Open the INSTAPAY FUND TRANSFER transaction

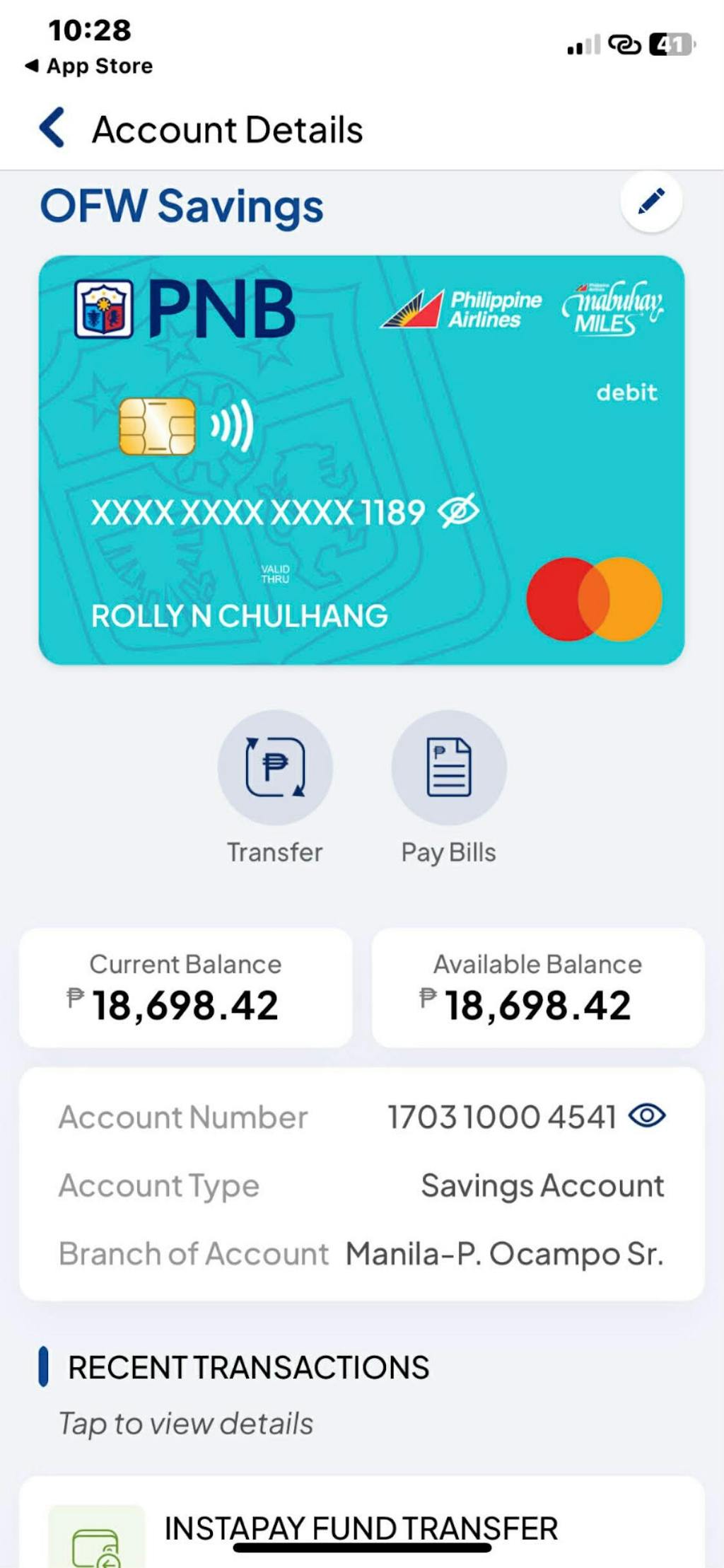[x=361, y=1528]
